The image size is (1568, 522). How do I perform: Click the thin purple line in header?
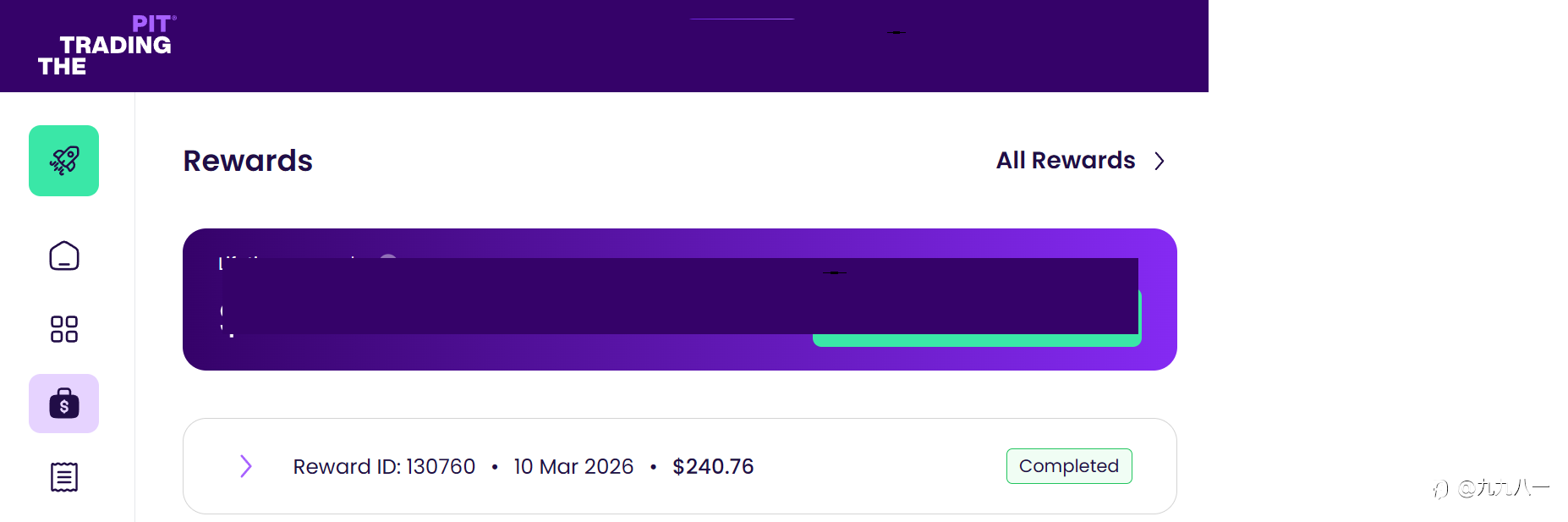click(742, 19)
